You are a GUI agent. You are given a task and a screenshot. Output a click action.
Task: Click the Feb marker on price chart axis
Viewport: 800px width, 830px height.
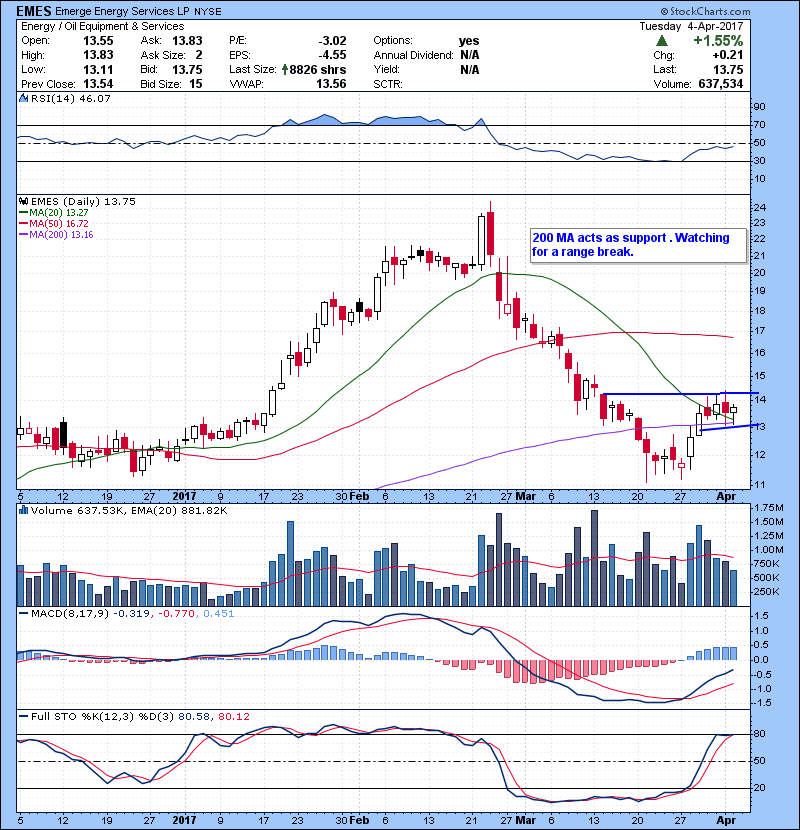pos(359,497)
